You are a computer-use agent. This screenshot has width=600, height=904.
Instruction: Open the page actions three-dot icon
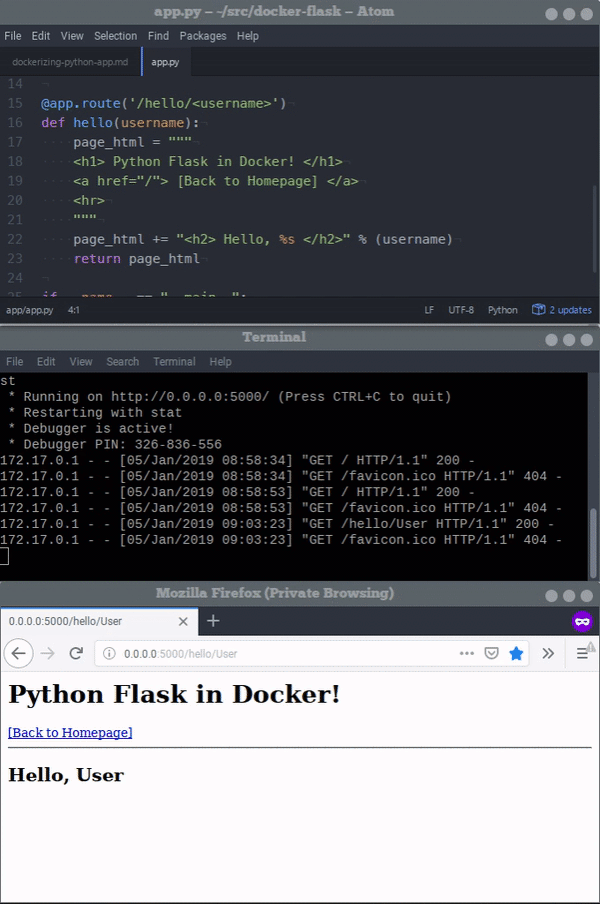[x=467, y=653]
